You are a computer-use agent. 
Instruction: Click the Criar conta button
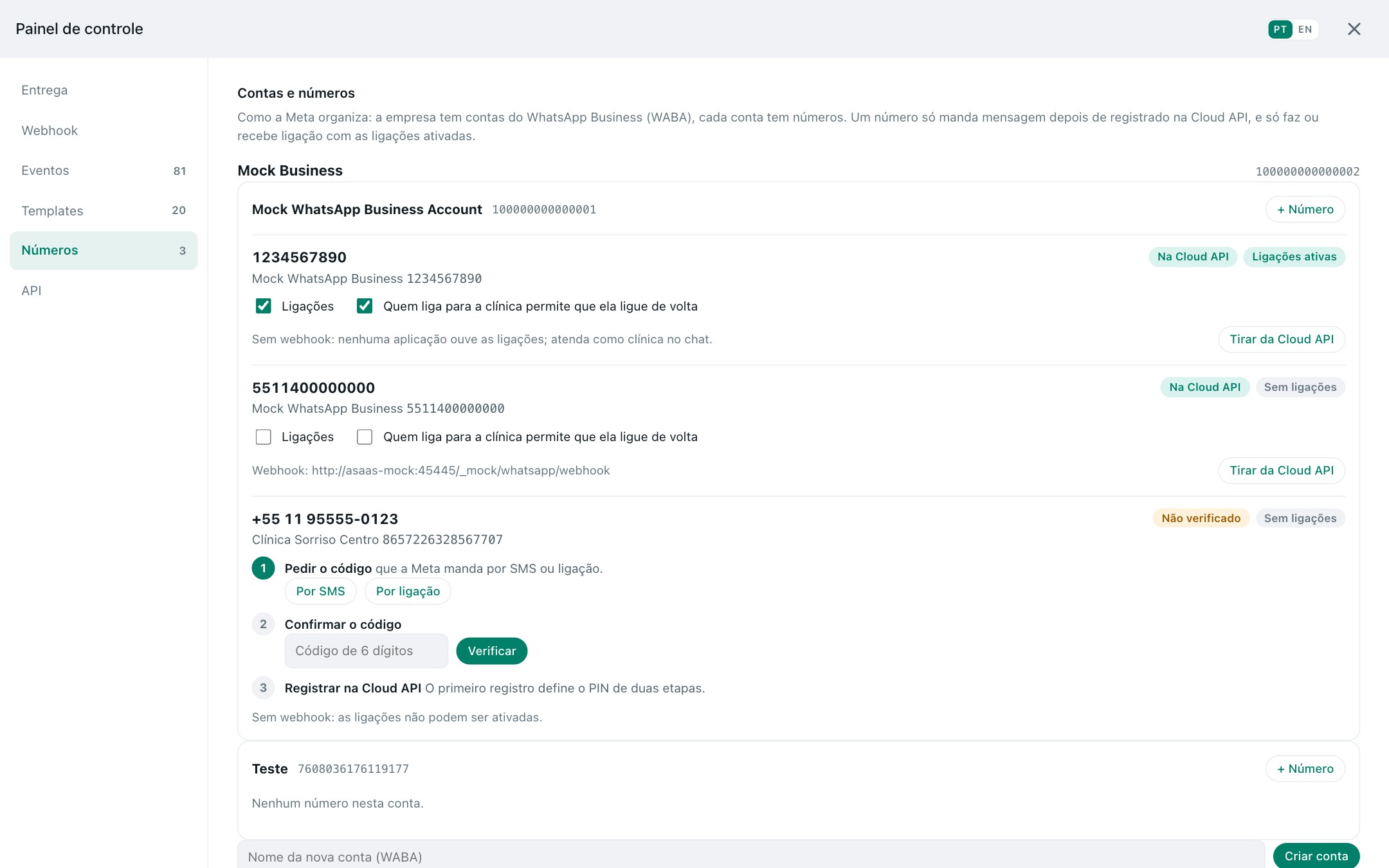[1316, 856]
